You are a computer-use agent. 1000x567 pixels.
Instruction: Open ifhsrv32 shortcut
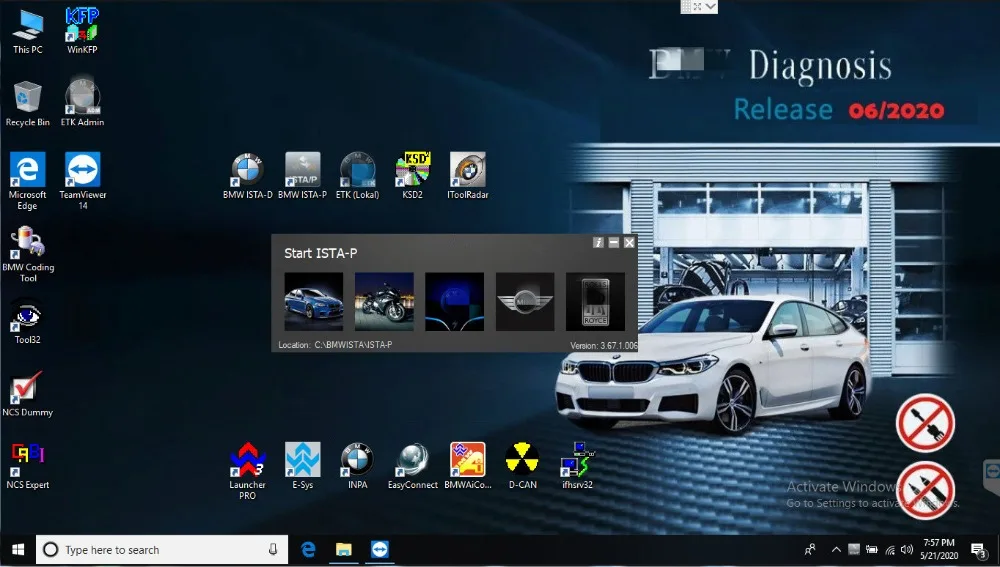pos(578,466)
